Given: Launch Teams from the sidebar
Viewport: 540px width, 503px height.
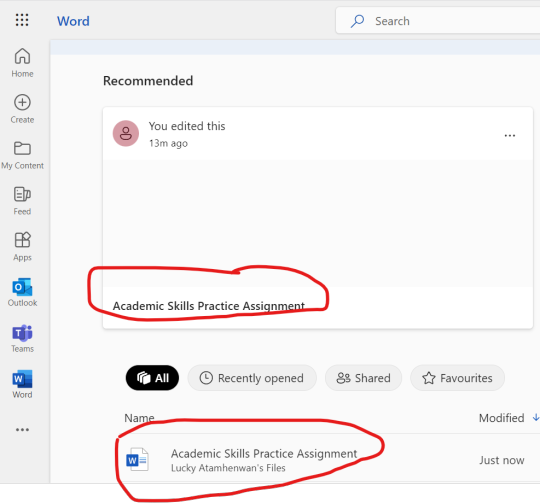Looking at the screenshot, I should click(22, 338).
